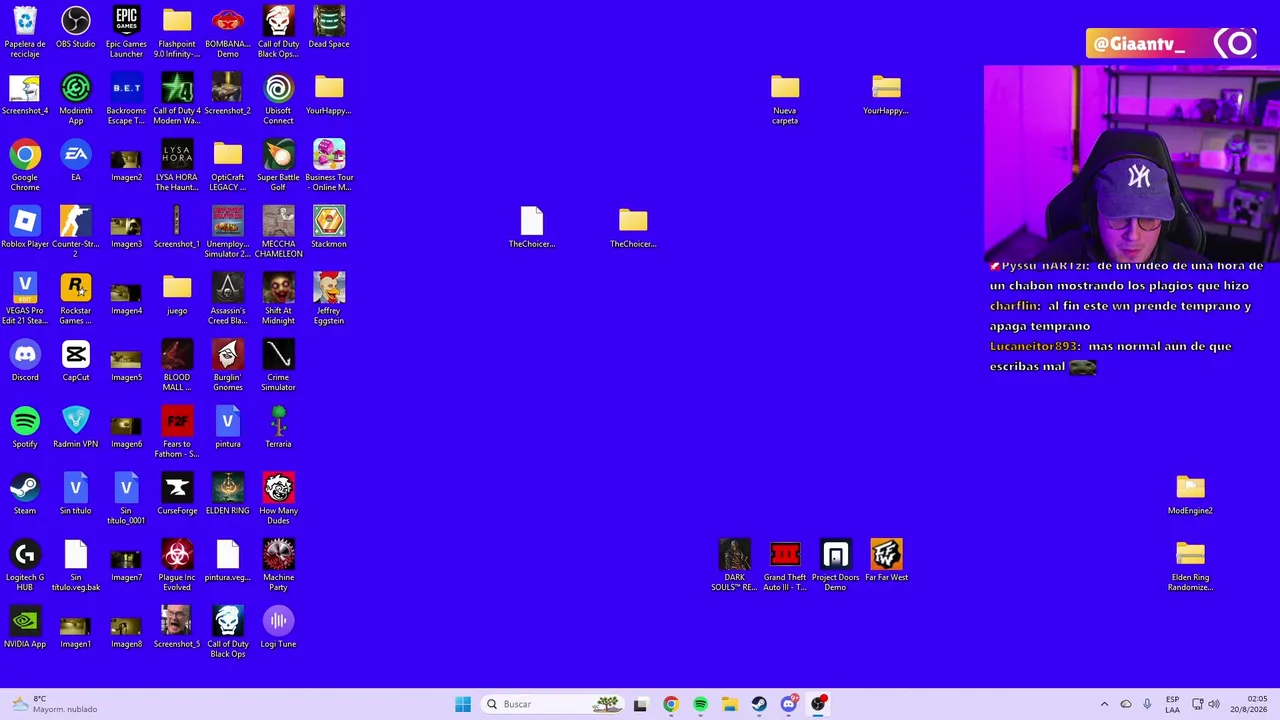
Task: Open File Explorer from the taskbar
Action: pyautogui.click(x=730, y=704)
